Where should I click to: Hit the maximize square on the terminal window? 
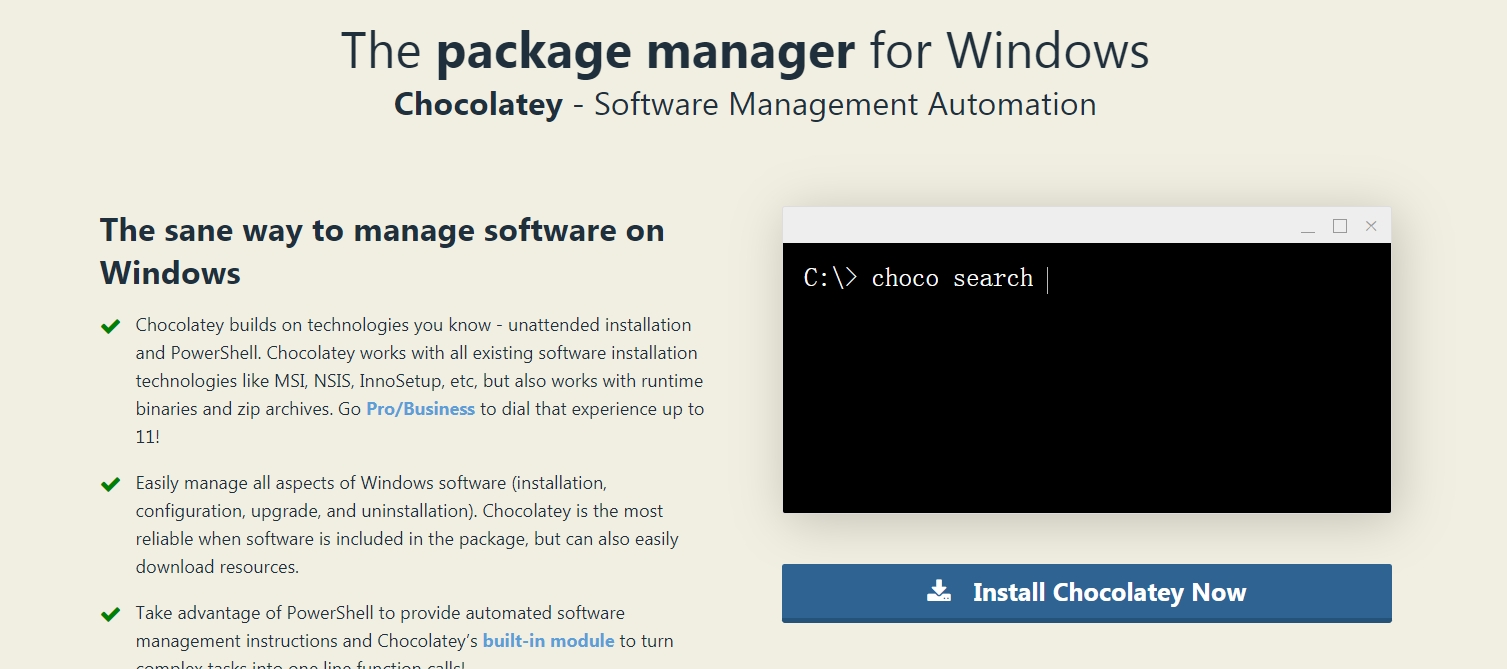[x=1340, y=226]
